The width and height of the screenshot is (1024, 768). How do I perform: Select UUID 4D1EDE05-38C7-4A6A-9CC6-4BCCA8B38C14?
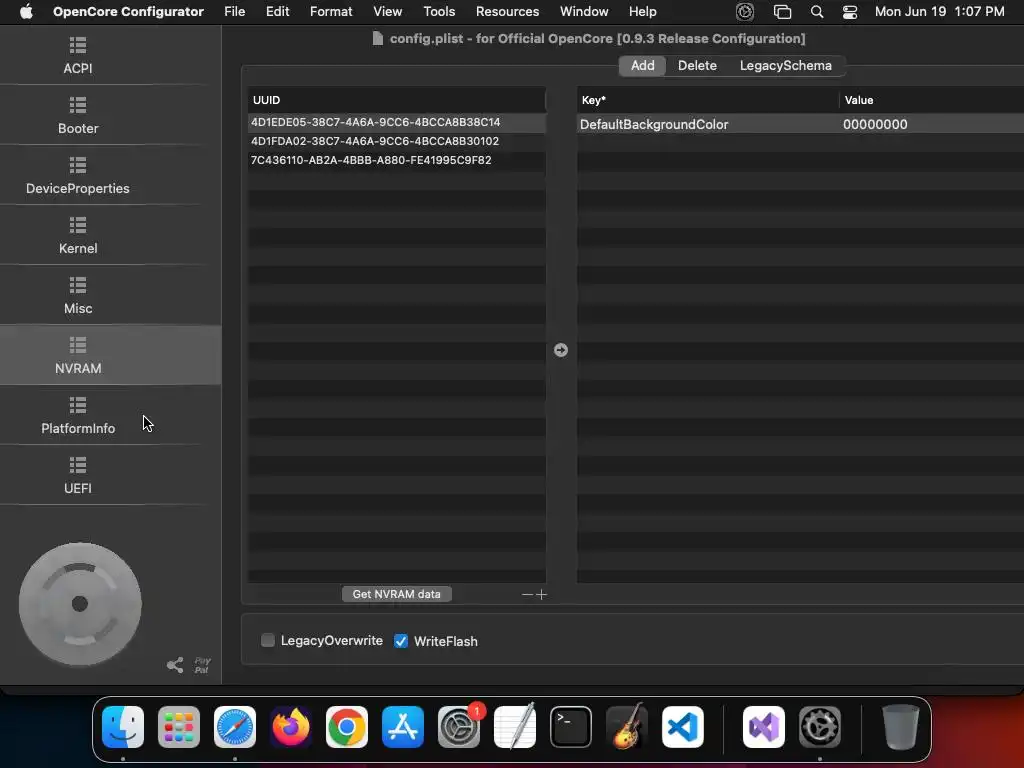[397, 122]
